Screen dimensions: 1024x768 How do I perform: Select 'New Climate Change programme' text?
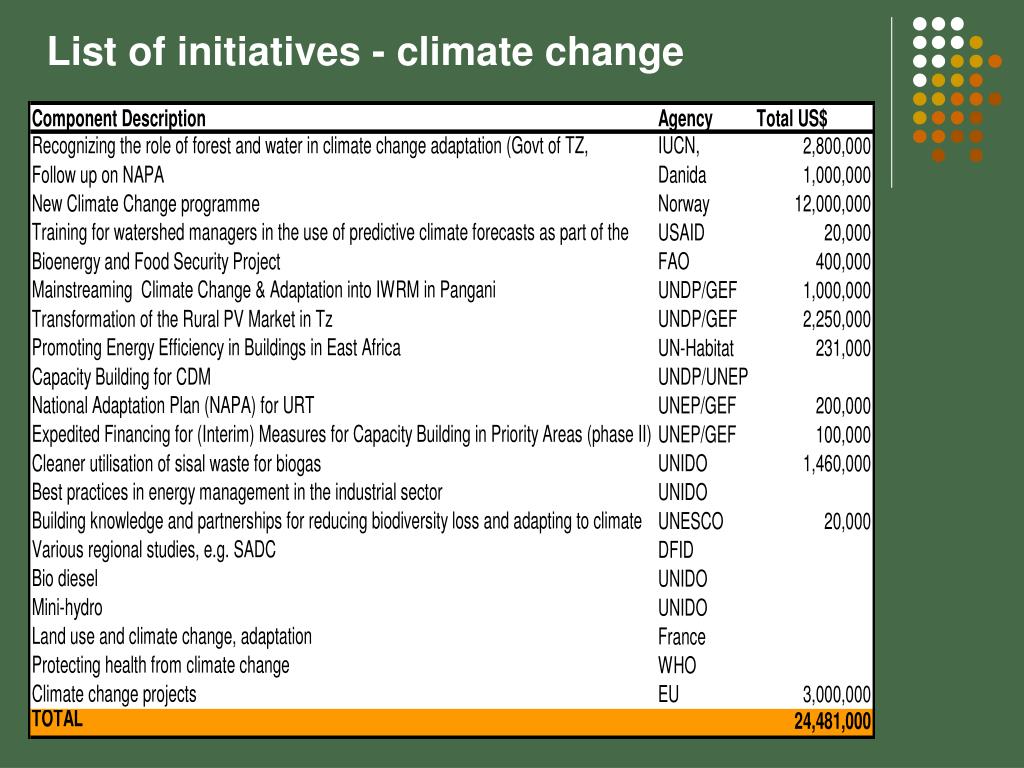[x=146, y=204]
